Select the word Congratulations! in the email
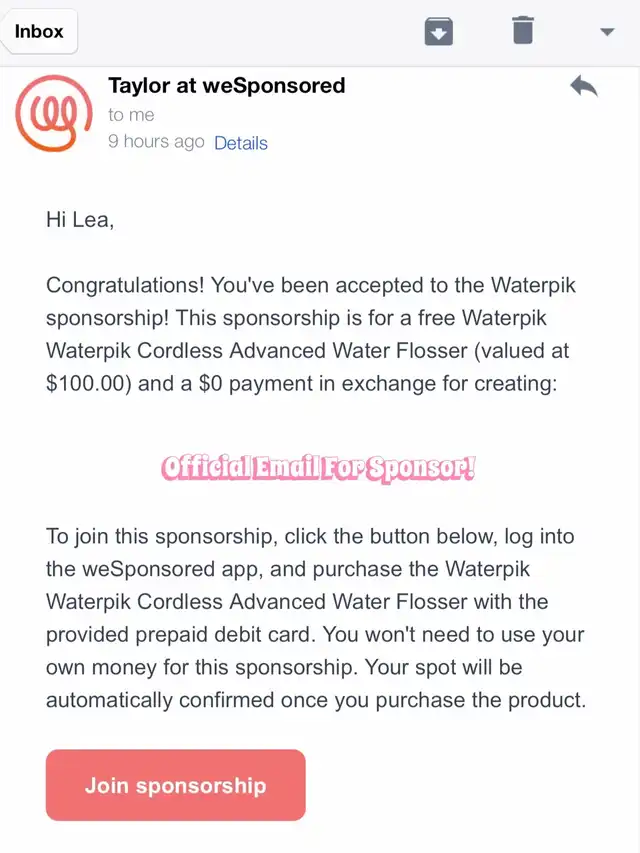This screenshot has height=853, width=640. click(125, 286)
